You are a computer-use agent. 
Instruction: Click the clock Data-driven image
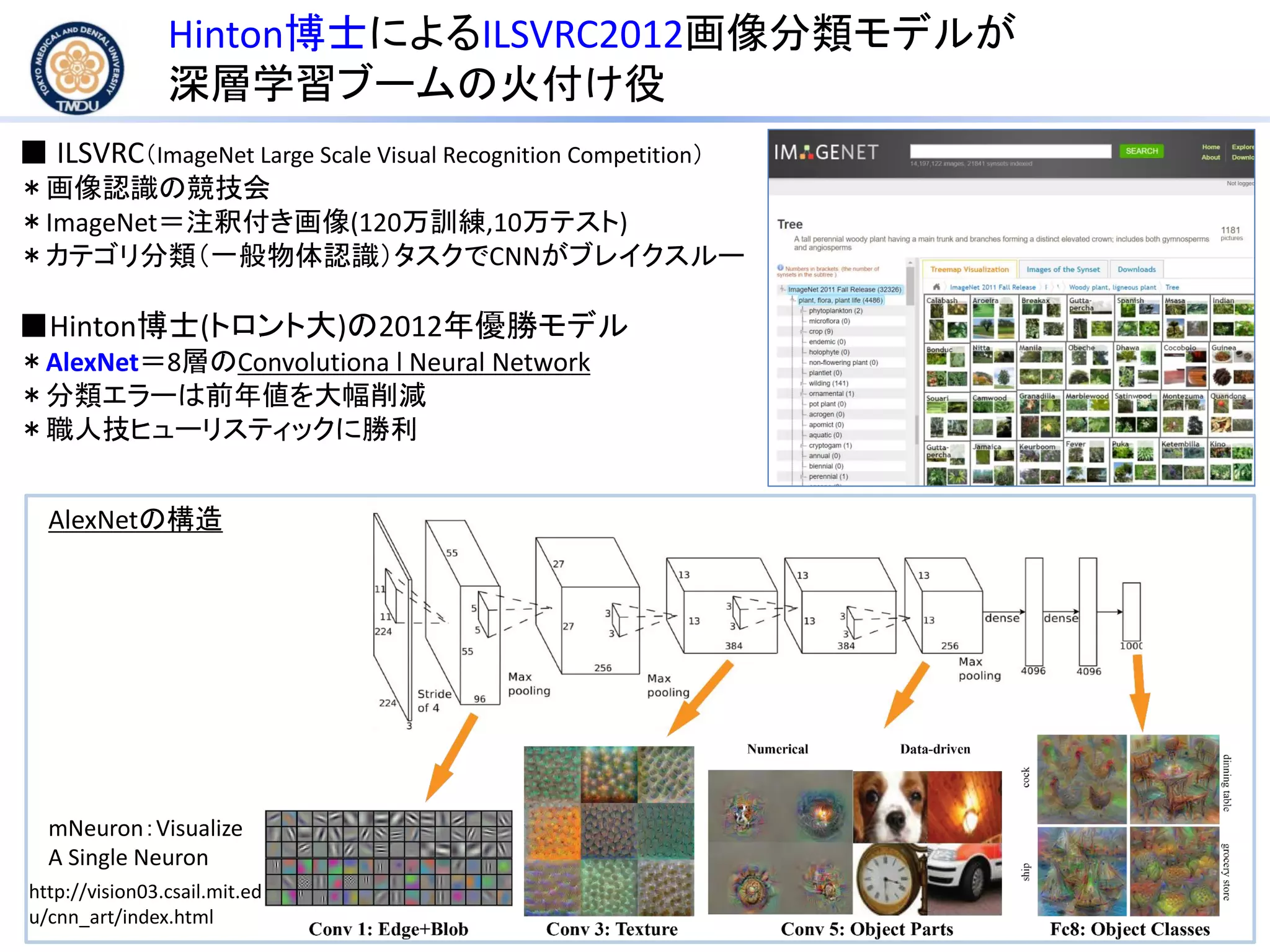click(x=890, y=879)
